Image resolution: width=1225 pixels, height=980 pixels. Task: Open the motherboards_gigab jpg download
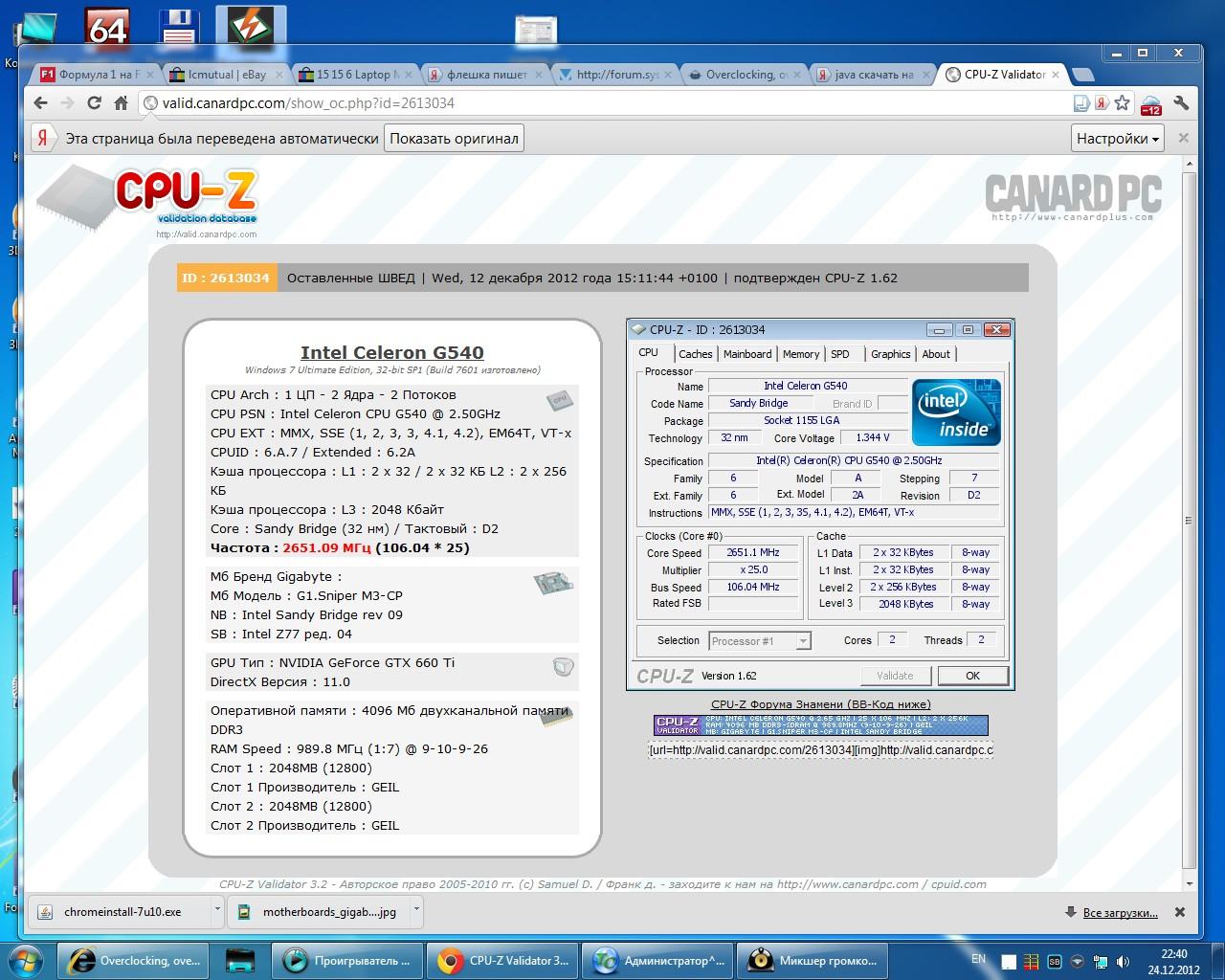click(x=318, y=912)
